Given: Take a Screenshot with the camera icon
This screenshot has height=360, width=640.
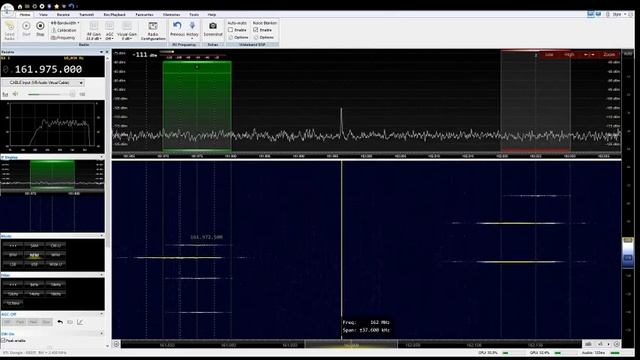Looking at the screenshot, I should tap(213, 29).
